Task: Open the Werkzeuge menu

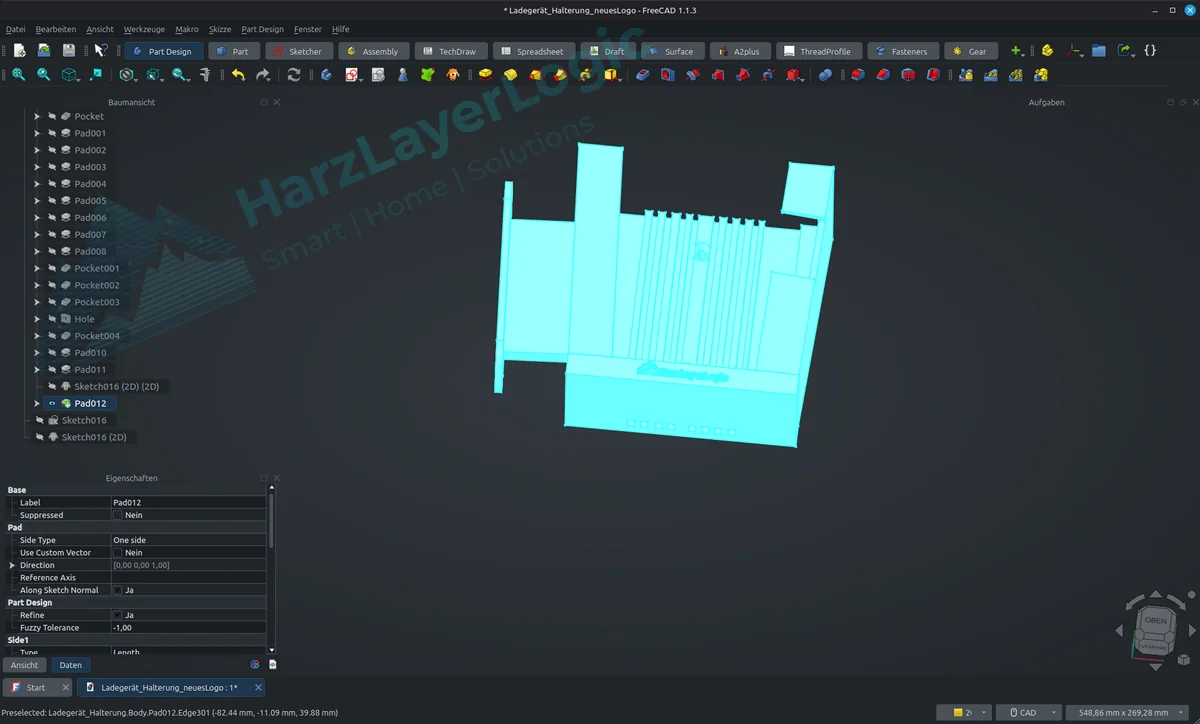Action: coord(144,29)
